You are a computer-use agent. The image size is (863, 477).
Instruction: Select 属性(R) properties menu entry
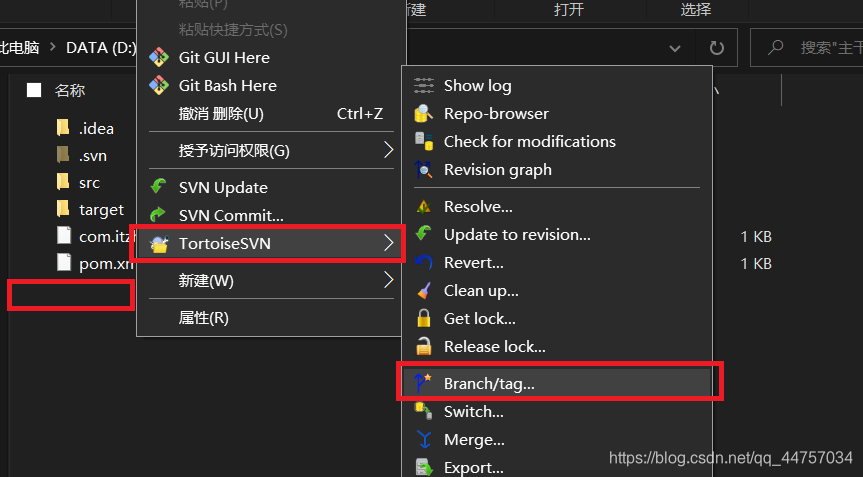click(204, 318)
